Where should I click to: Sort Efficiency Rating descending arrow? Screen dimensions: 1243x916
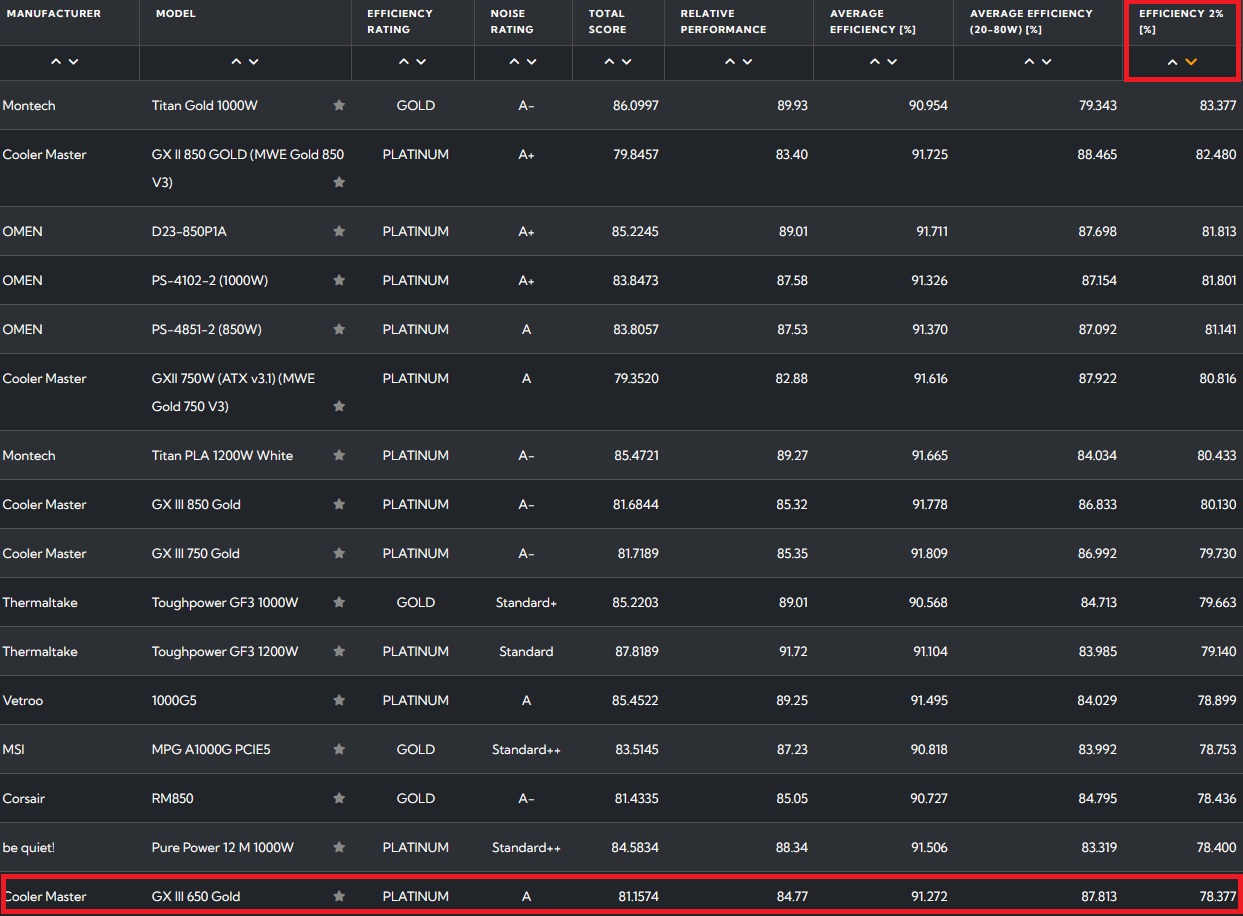coord(421,62)
